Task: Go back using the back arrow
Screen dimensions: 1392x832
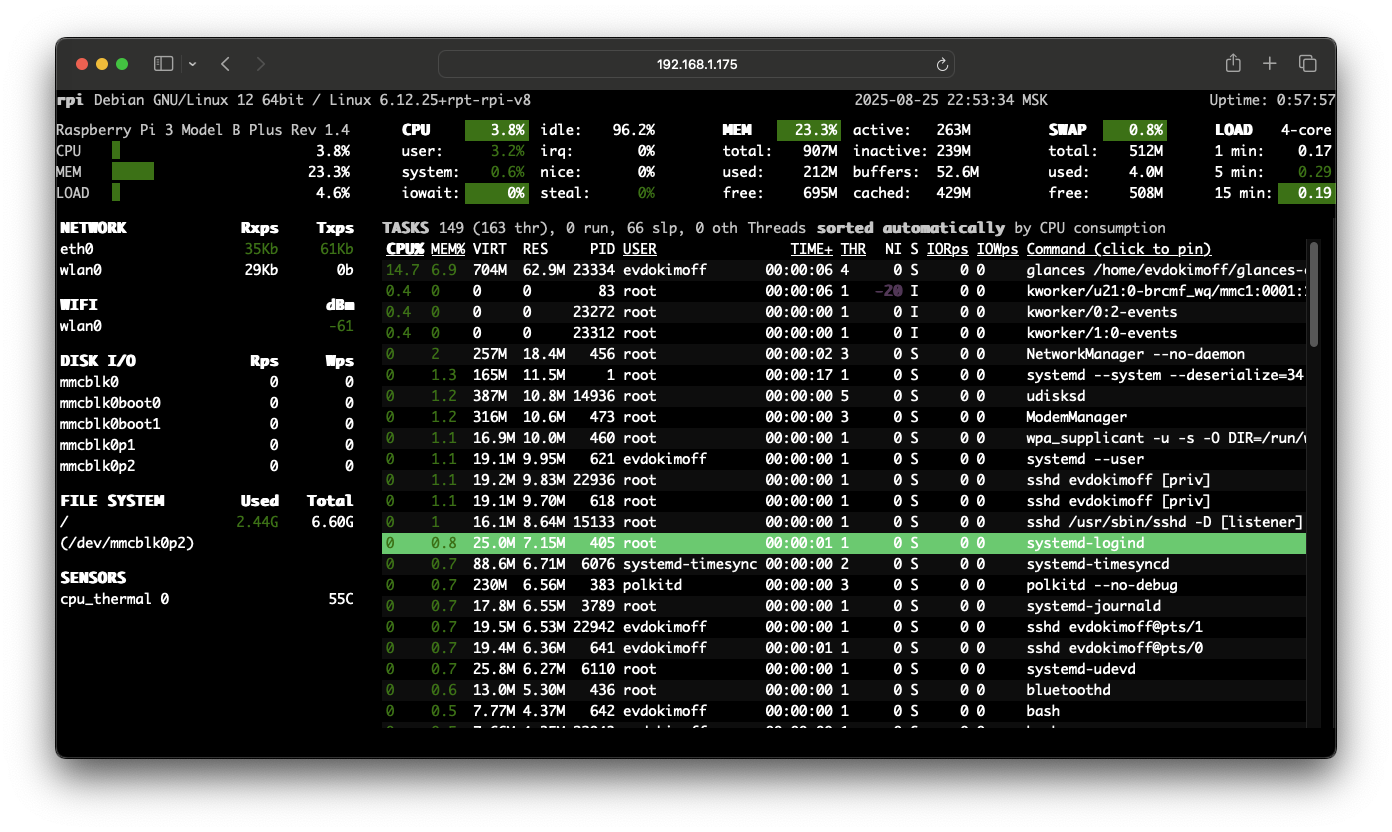Action: [x=225, y=64]
